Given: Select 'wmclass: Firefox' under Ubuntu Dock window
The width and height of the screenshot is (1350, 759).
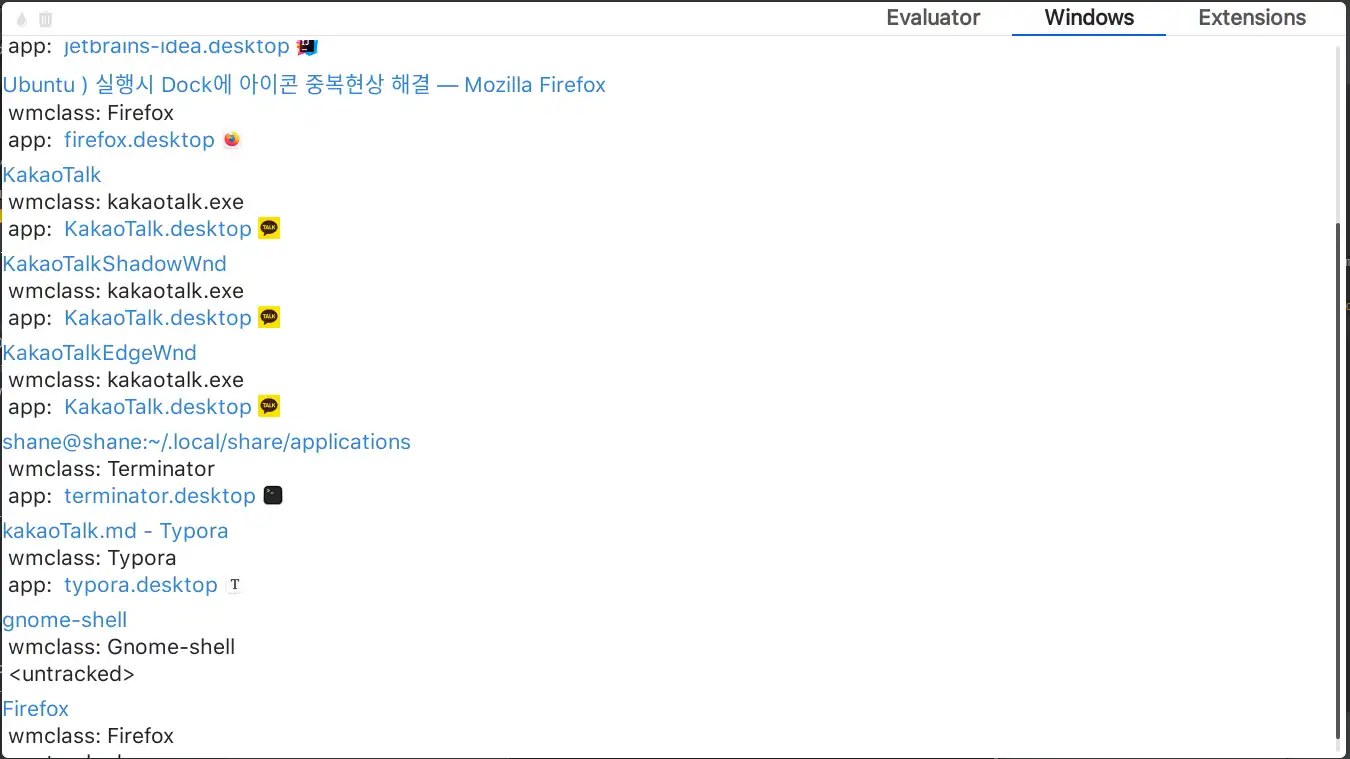Looking at the screenshot, I should [92, 113].
